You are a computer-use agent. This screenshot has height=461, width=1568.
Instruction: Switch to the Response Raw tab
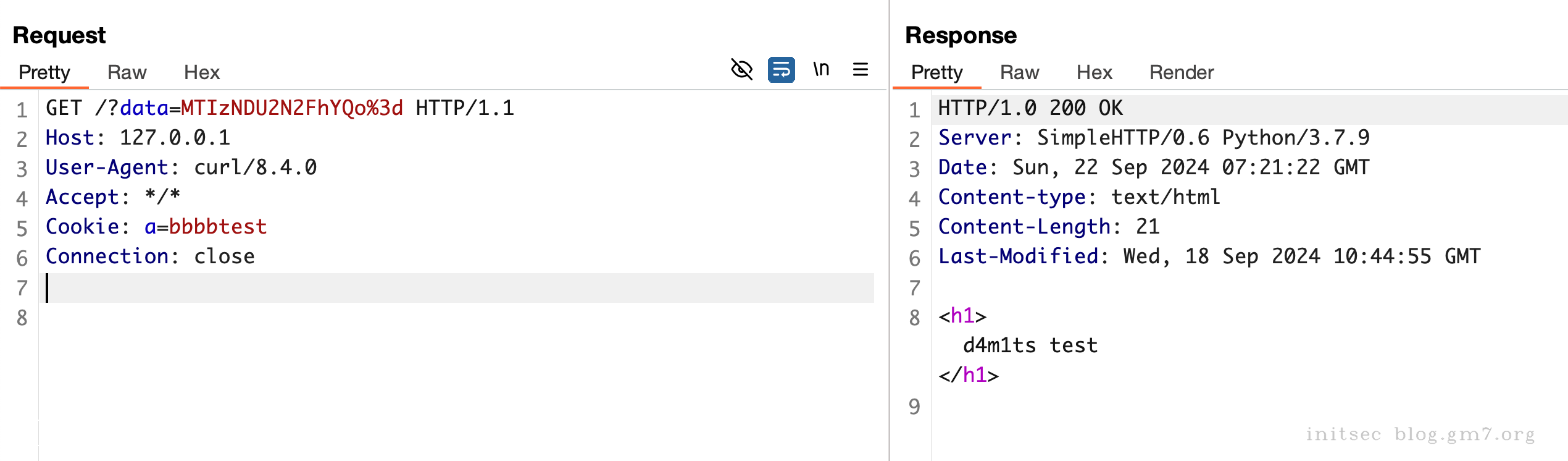tap(1019, 73)
